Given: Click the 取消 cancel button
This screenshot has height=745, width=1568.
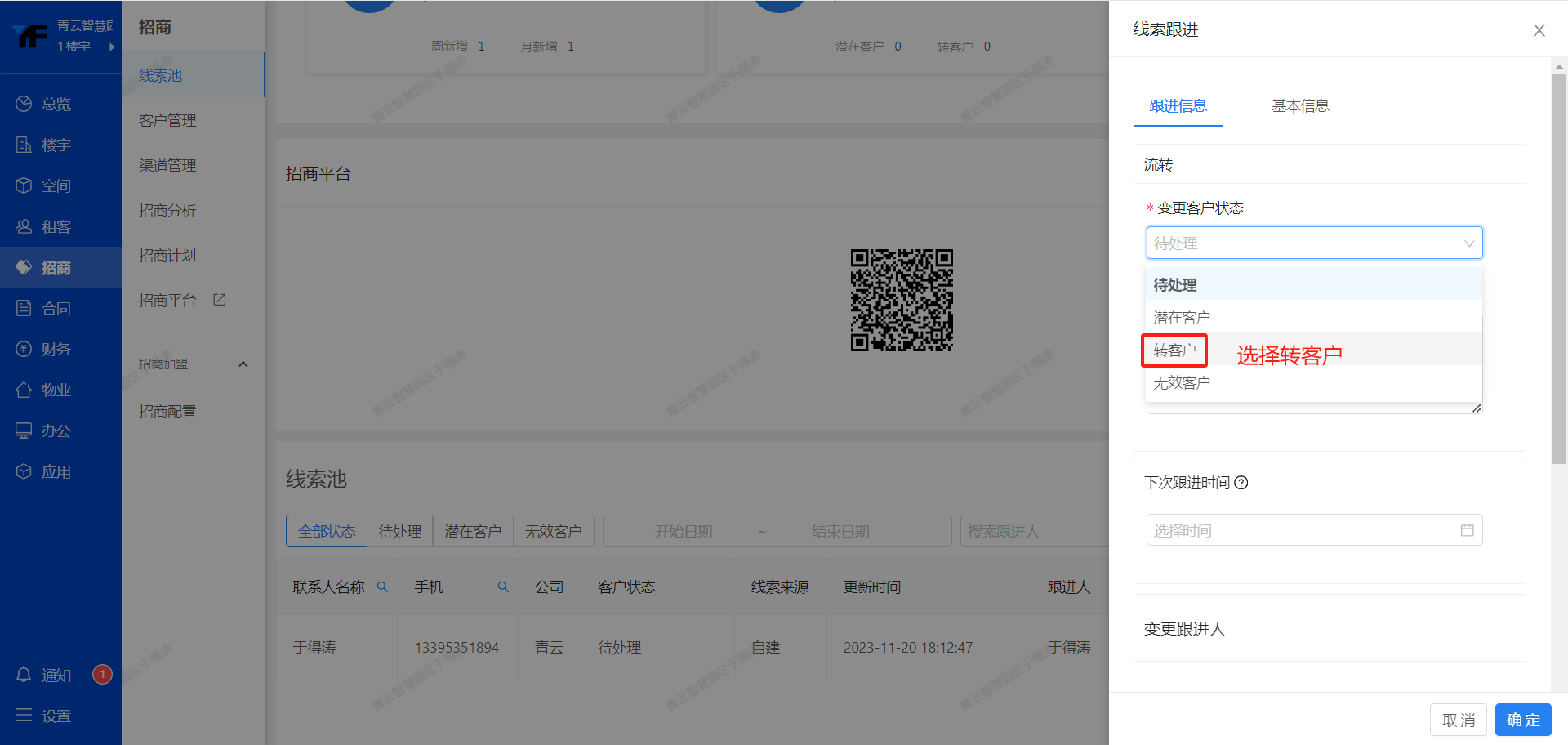Looking at the screenshot, I should point(1458,720).
